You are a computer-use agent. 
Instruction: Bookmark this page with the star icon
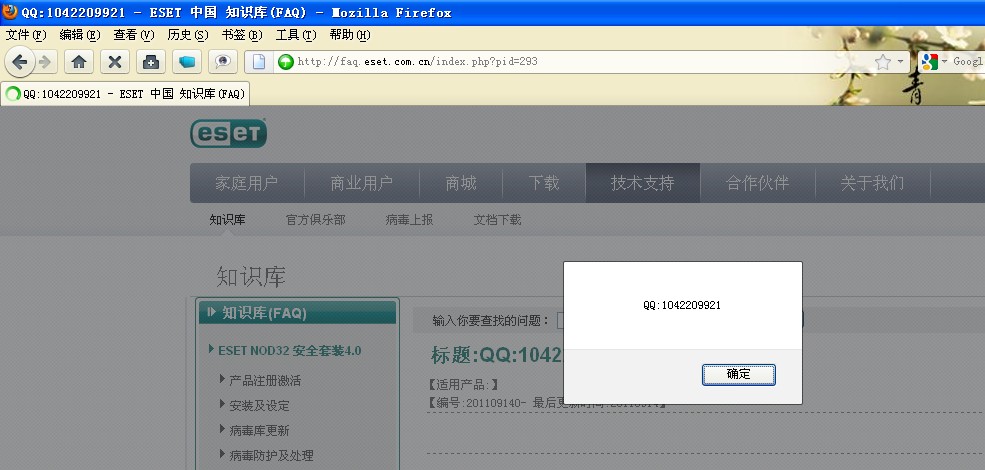(x=883, y=62)
